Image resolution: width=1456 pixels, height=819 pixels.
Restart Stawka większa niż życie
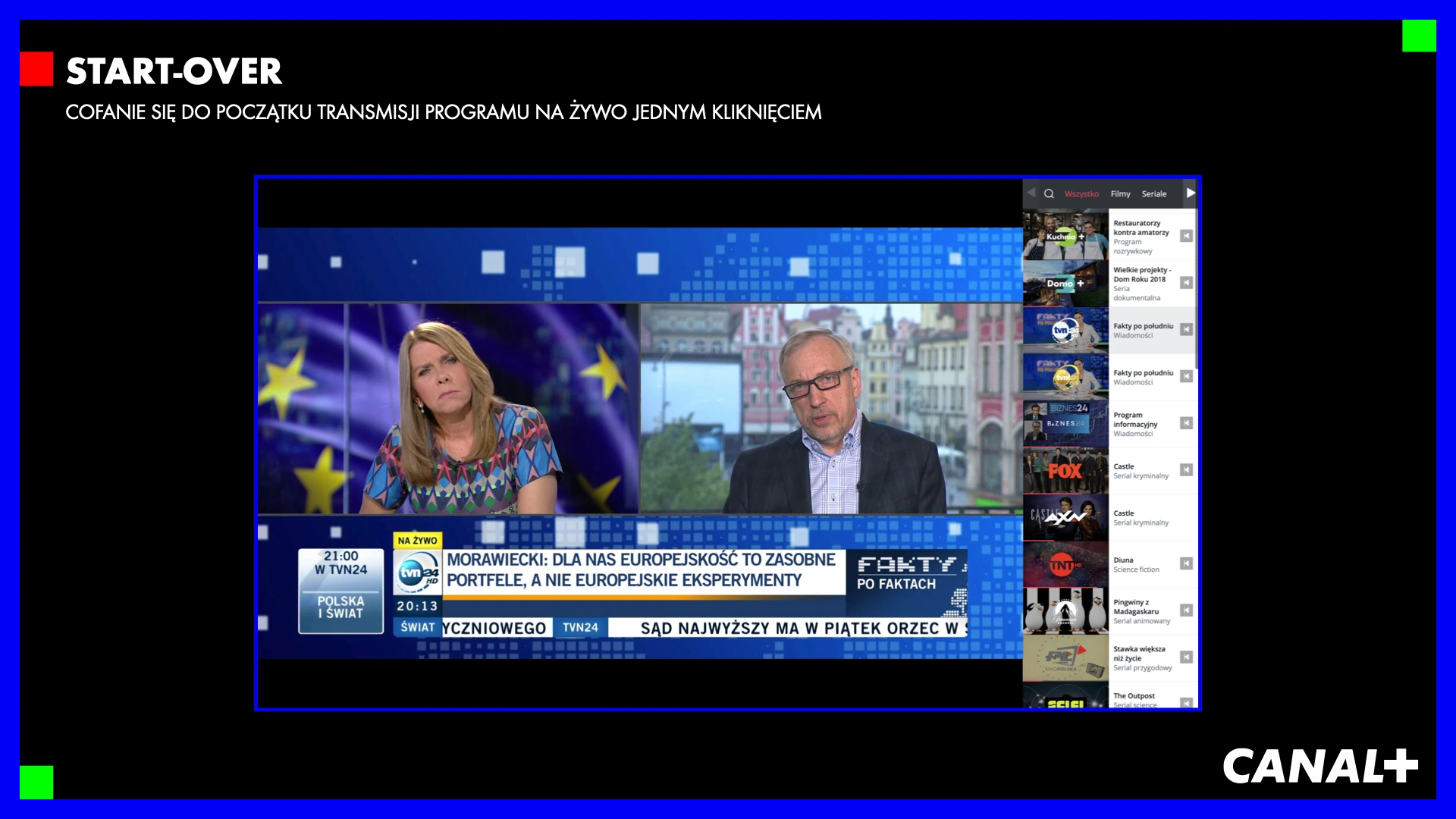click(1186, 657)
